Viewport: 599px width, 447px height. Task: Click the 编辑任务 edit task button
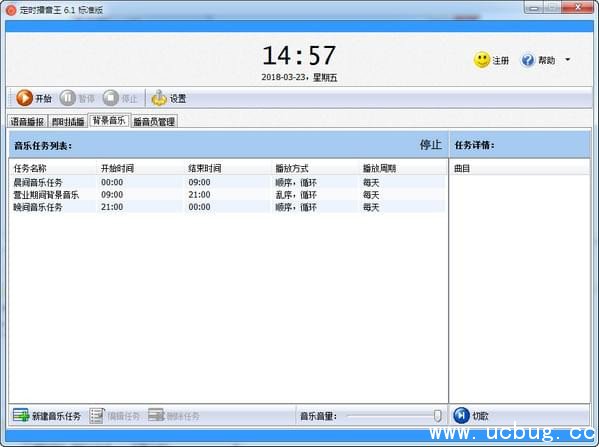[x=114, y=415]
